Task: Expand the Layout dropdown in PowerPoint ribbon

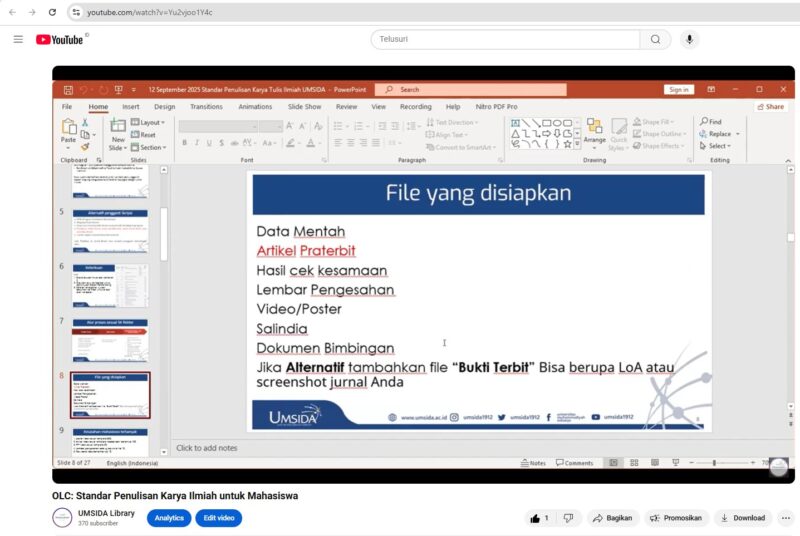Action: tap(151, 122)
